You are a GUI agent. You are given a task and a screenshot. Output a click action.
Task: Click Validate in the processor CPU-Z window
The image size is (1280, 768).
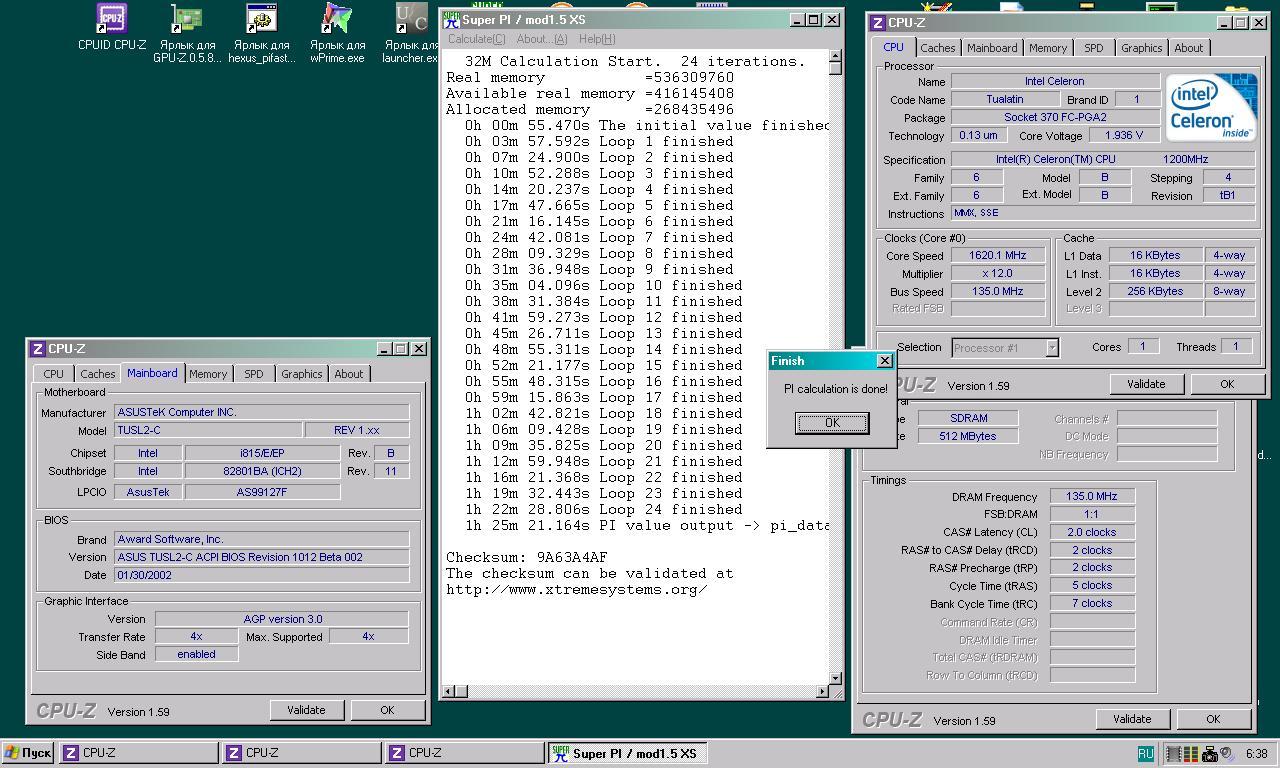coord(1146,384)
